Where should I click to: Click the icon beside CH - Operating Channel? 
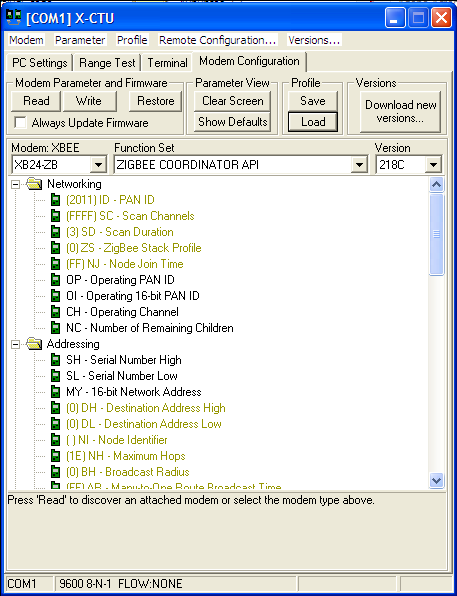(x=56, y=312)
